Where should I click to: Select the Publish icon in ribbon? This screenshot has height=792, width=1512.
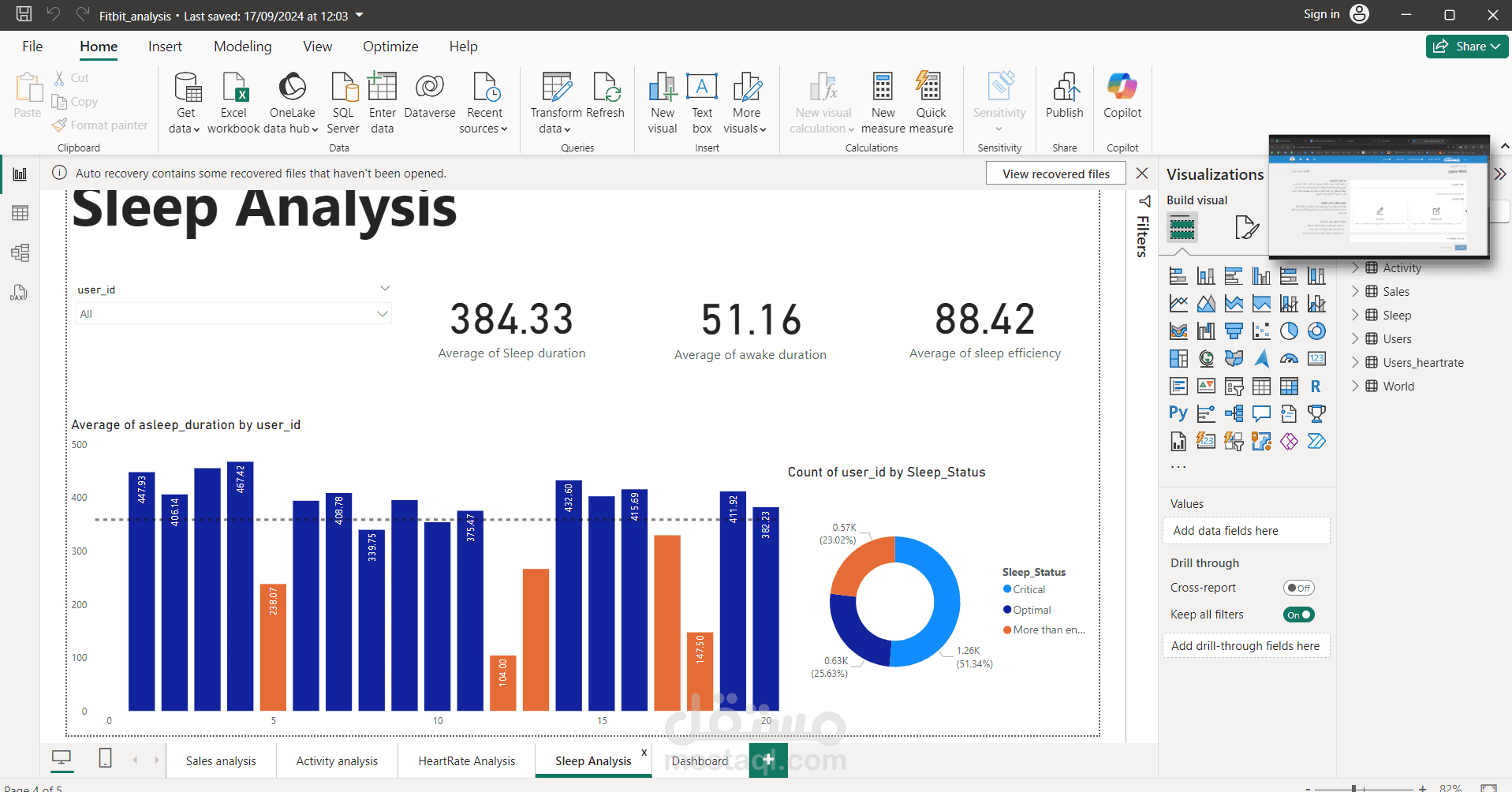click(x=1065, y=87)
